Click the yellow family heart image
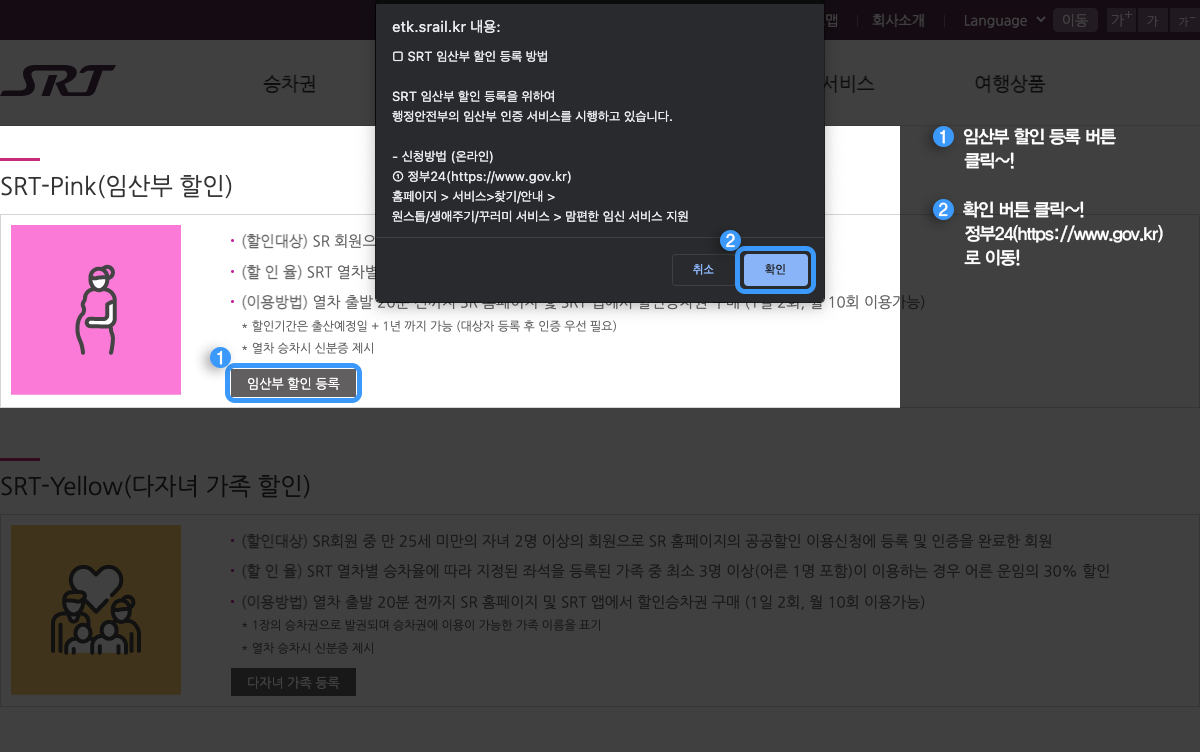Screen dimensions: 1200x752 coord(96,610)
